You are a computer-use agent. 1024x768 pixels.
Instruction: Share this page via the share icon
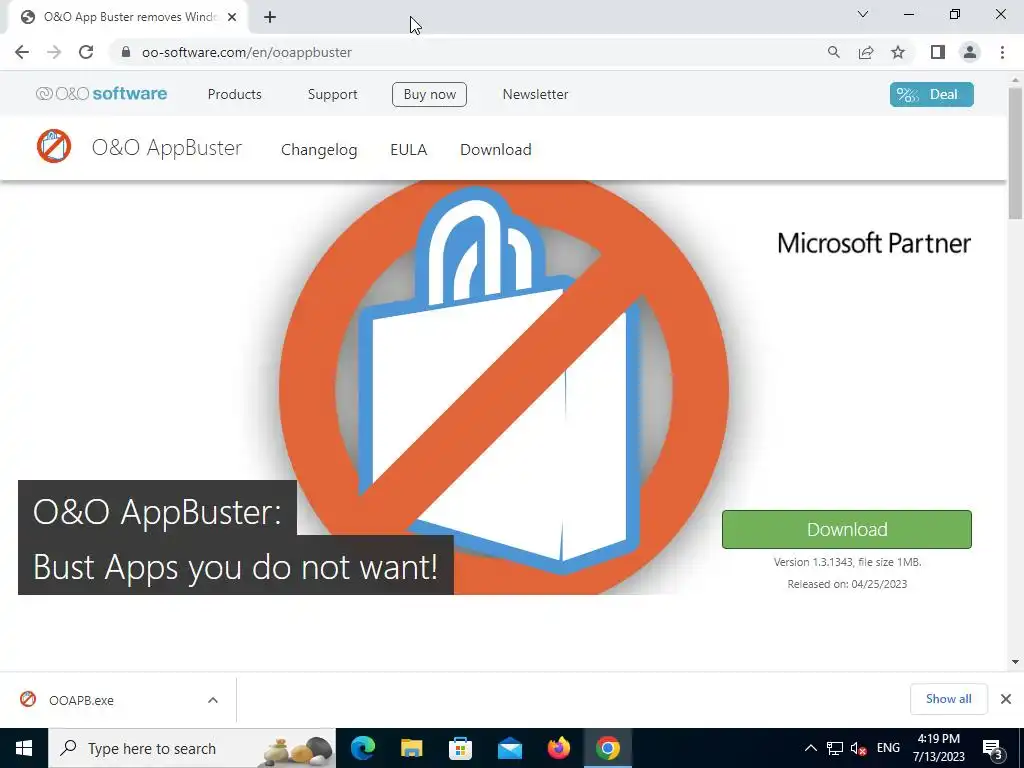pyautogui.click(x=866, y=52)
